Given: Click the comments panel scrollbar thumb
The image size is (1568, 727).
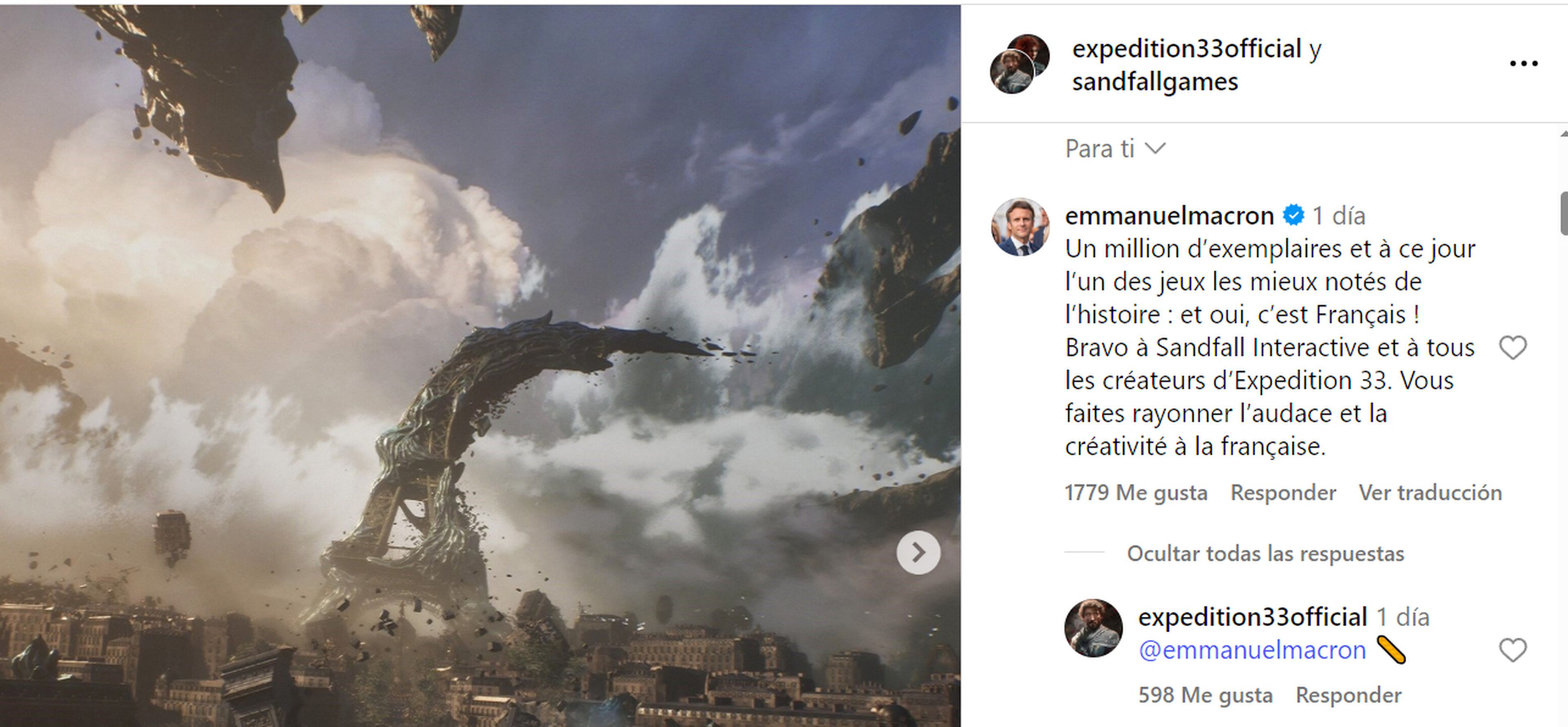Looking at the screenshot, I should pos(1564,213).
